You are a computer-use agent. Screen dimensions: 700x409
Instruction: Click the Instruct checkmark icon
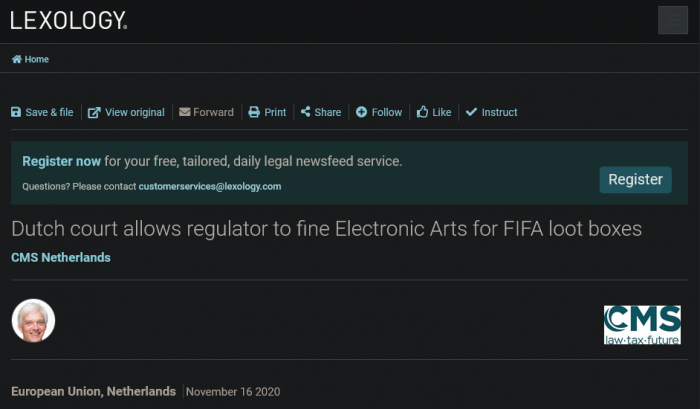(x=472, y=112)
